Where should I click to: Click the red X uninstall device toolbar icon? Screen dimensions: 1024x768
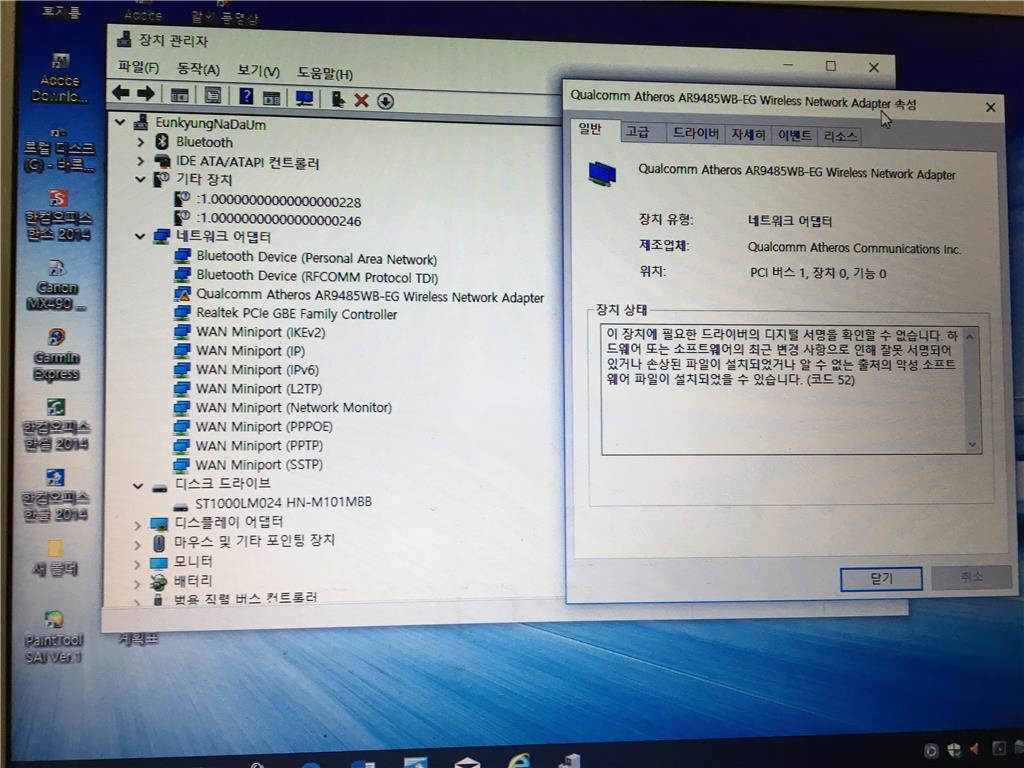click(x=361, y=100)
